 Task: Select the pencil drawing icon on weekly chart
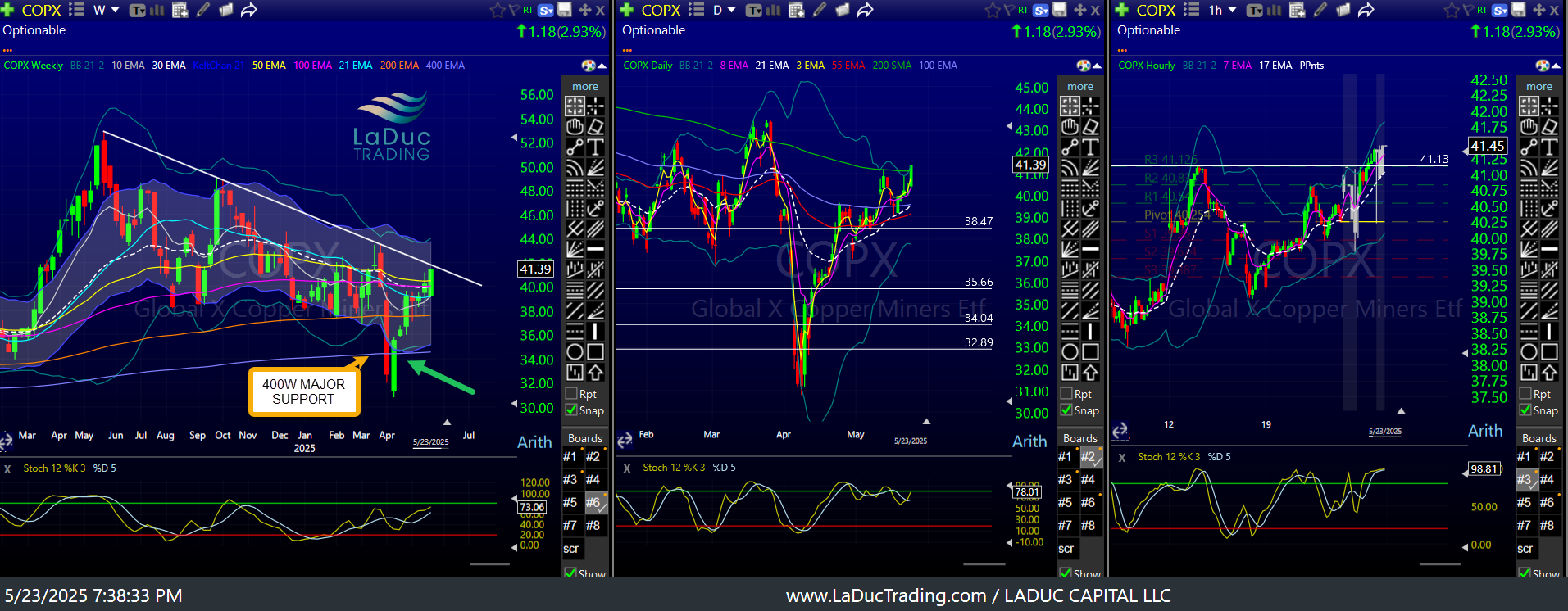203,10
